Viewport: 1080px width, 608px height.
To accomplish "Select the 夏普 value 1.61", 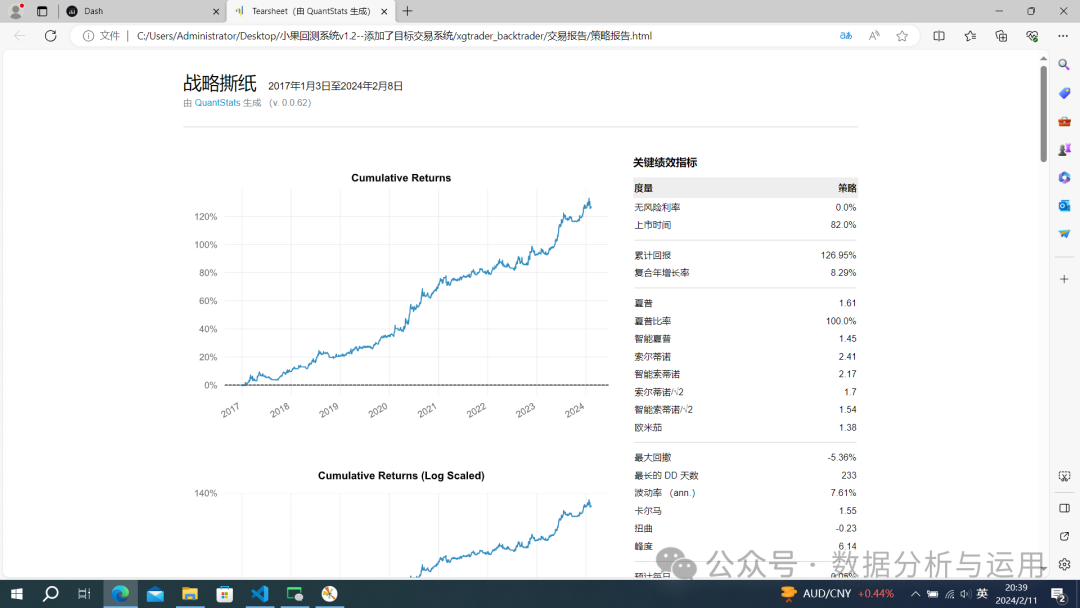I will (x=847, y=304).
